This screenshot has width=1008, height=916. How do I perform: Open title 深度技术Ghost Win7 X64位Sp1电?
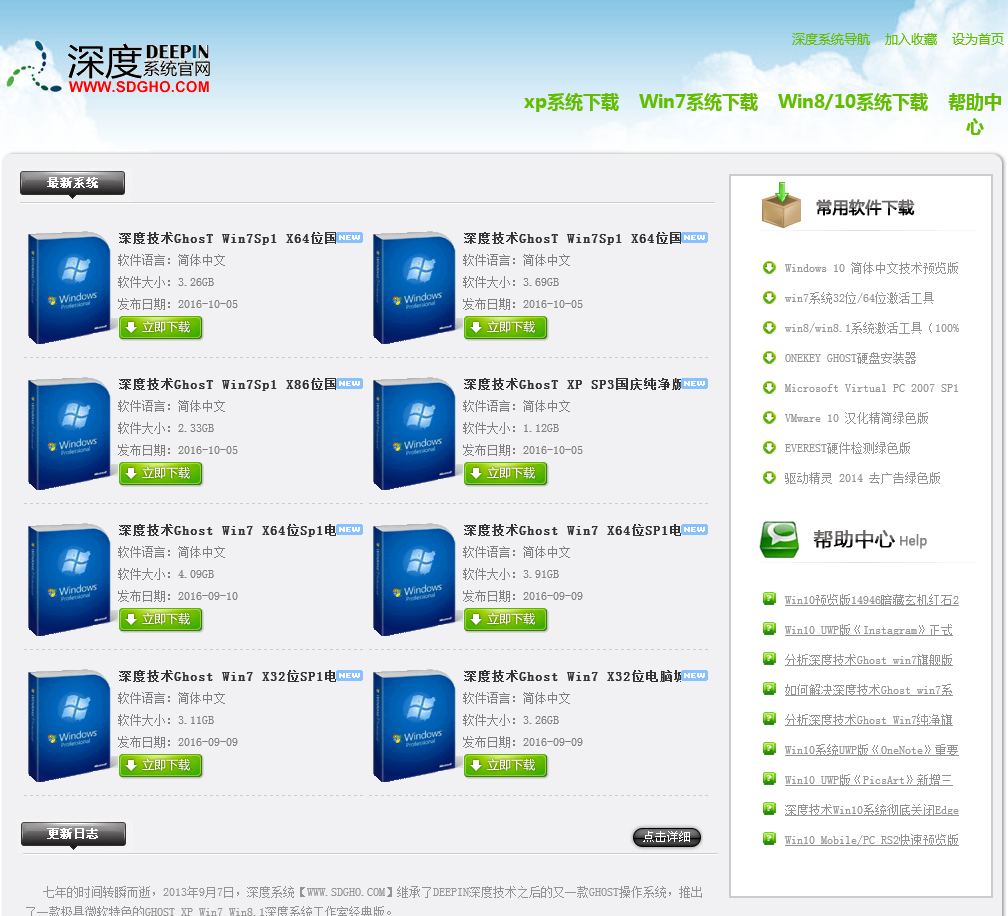(227, 530)
